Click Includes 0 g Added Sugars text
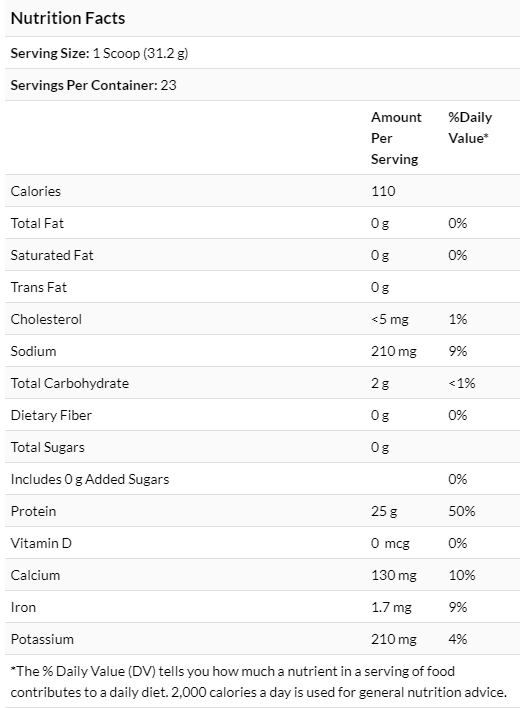This screenshot has width=522, height=708. click(x=90, y=479)
